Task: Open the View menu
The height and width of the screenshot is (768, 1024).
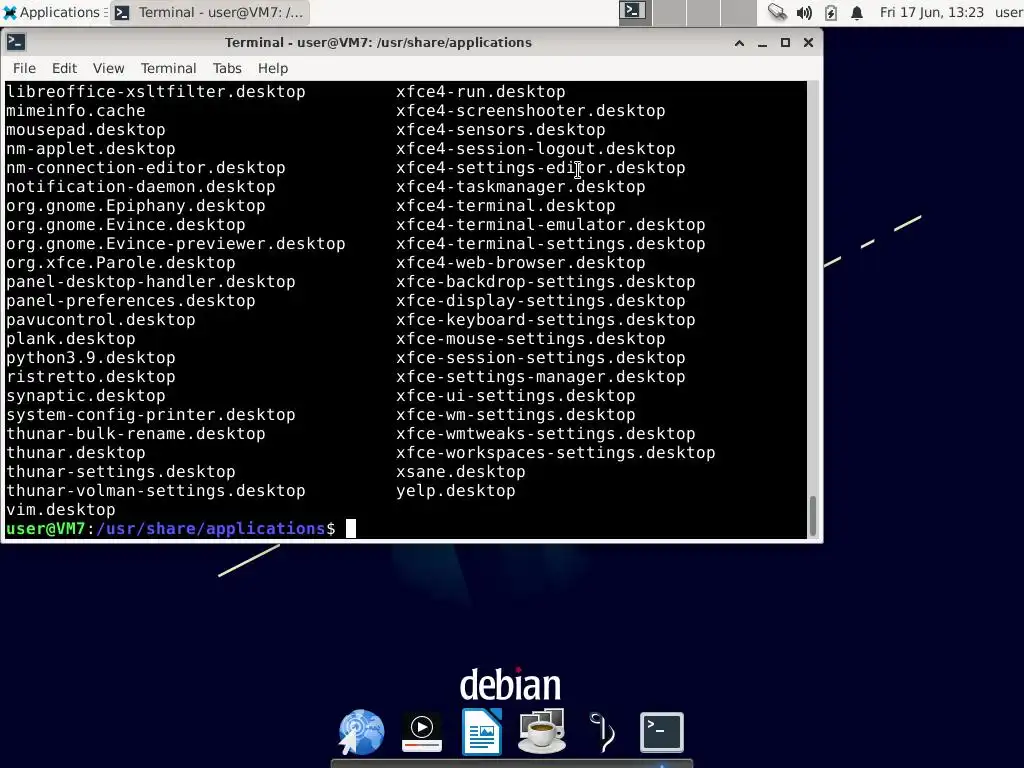Action: tap(108, 68)
